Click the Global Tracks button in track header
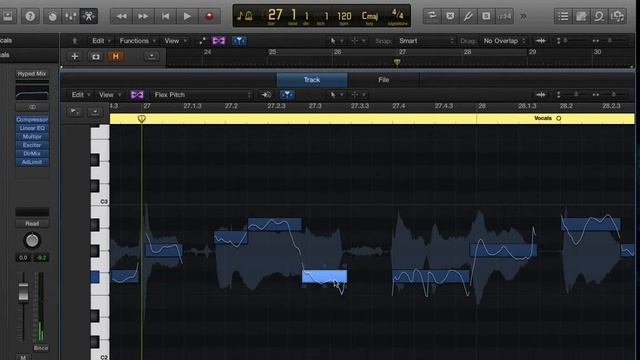The width and height of the screenshot is (640, 360). [151, 56]
